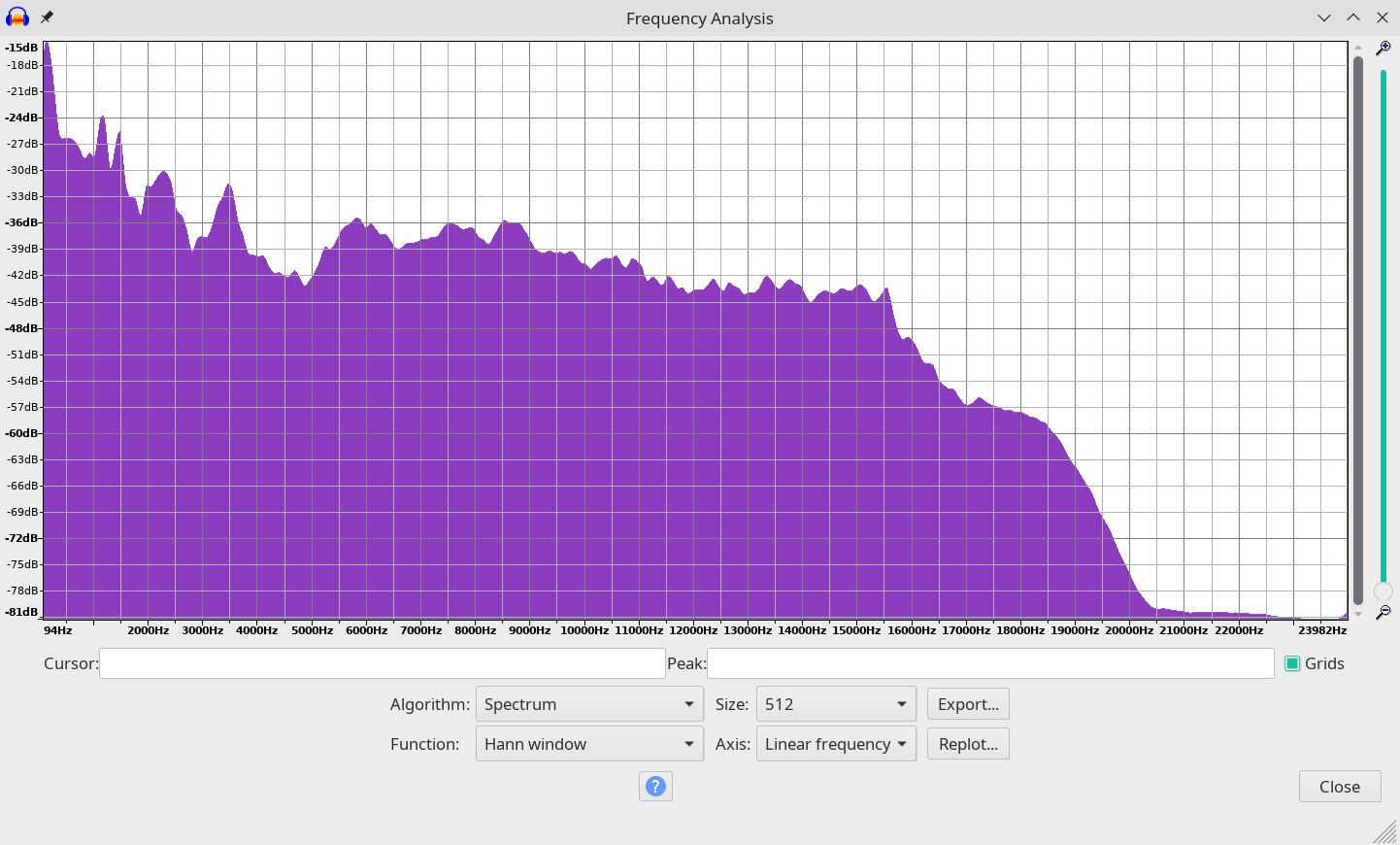Open the Axis dropdown showing Linear frequency
This screenshot has height=845, width=1400.
pos(836,744)
